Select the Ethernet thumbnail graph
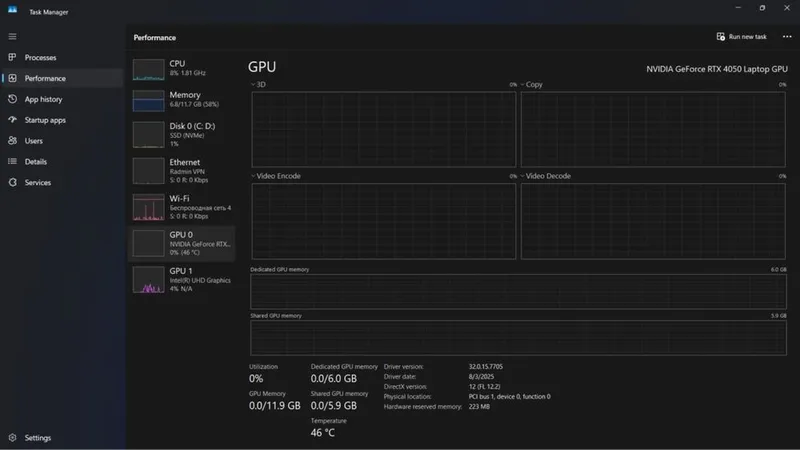This screenshot has height=450, width=800. point(148,171)
